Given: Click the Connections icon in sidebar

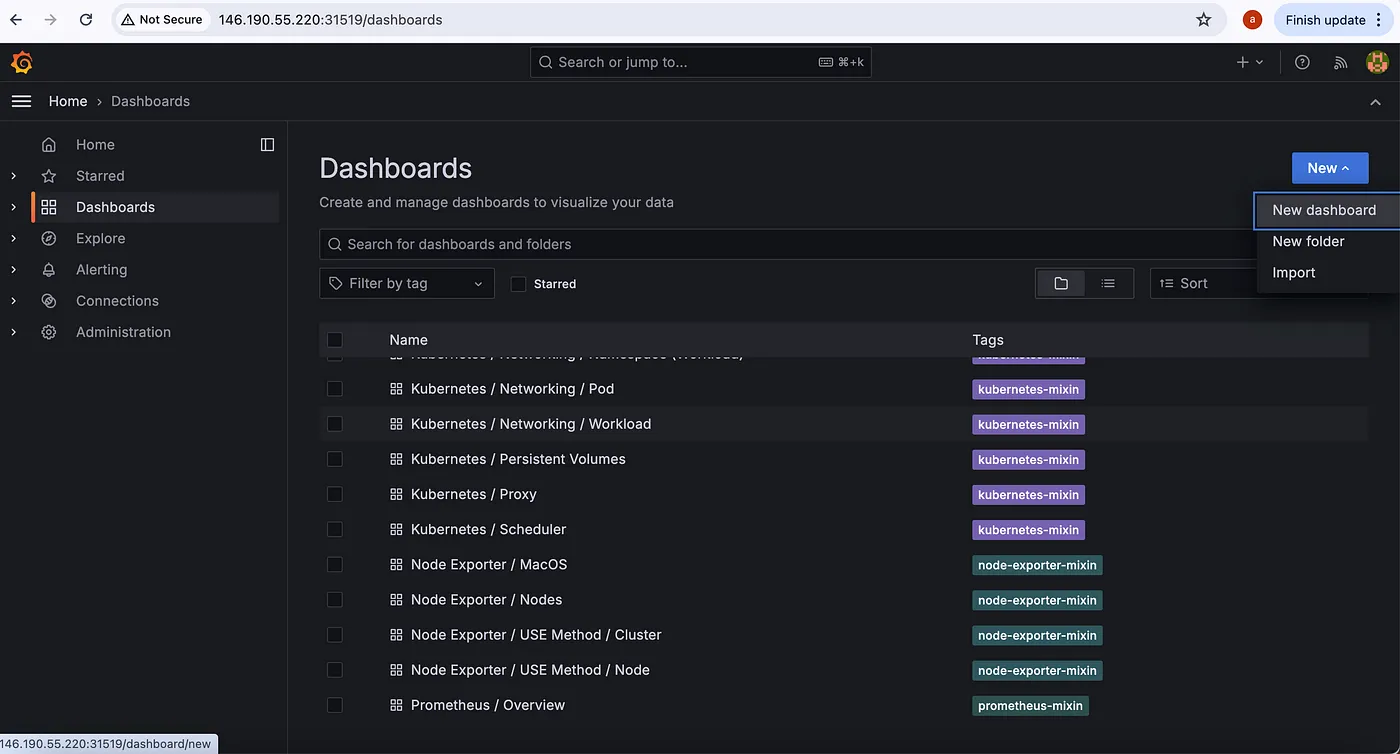Looking at the screenshot, I should coord(49,301).
